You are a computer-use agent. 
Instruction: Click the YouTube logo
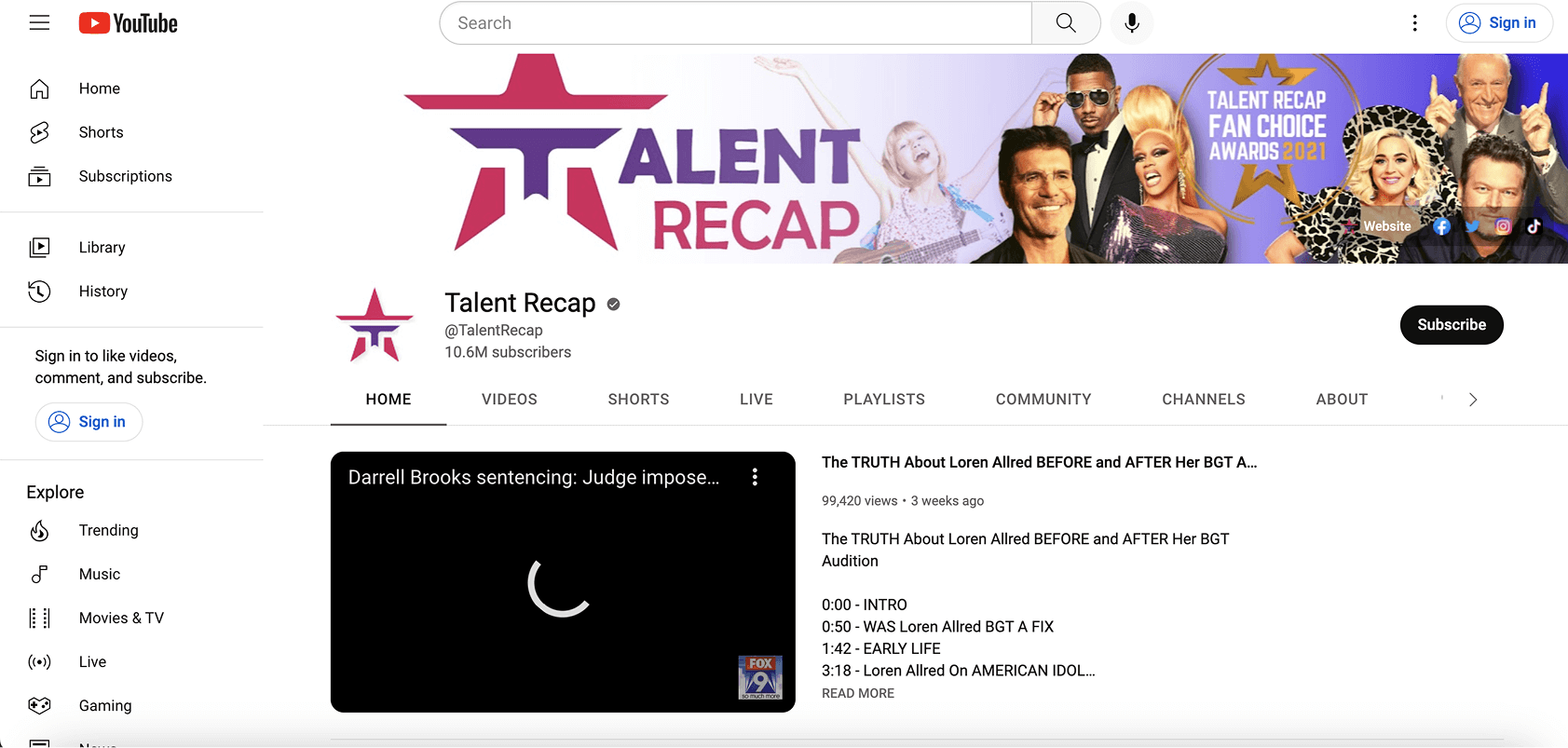pyautogui.click(x=128, y=23)
